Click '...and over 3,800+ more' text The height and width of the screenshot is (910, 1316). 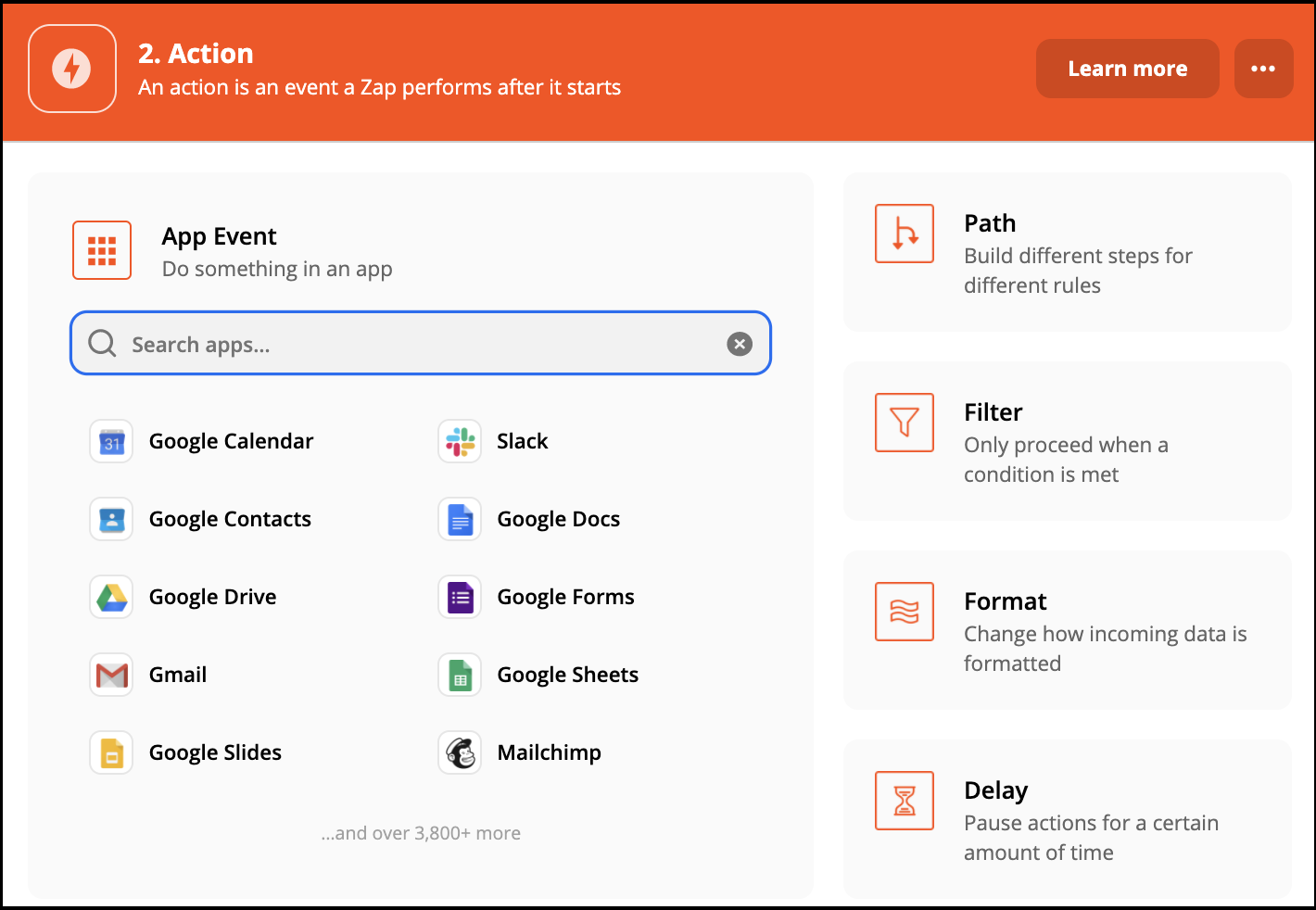click(x=421, y=833)
